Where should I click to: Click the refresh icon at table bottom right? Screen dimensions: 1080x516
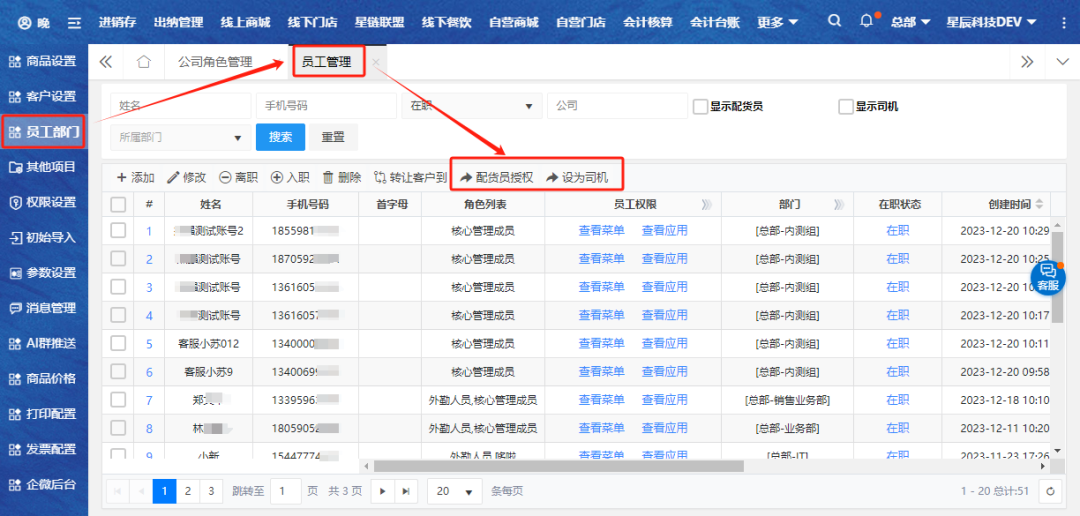pyautogui.click(x=1049, y=491)
